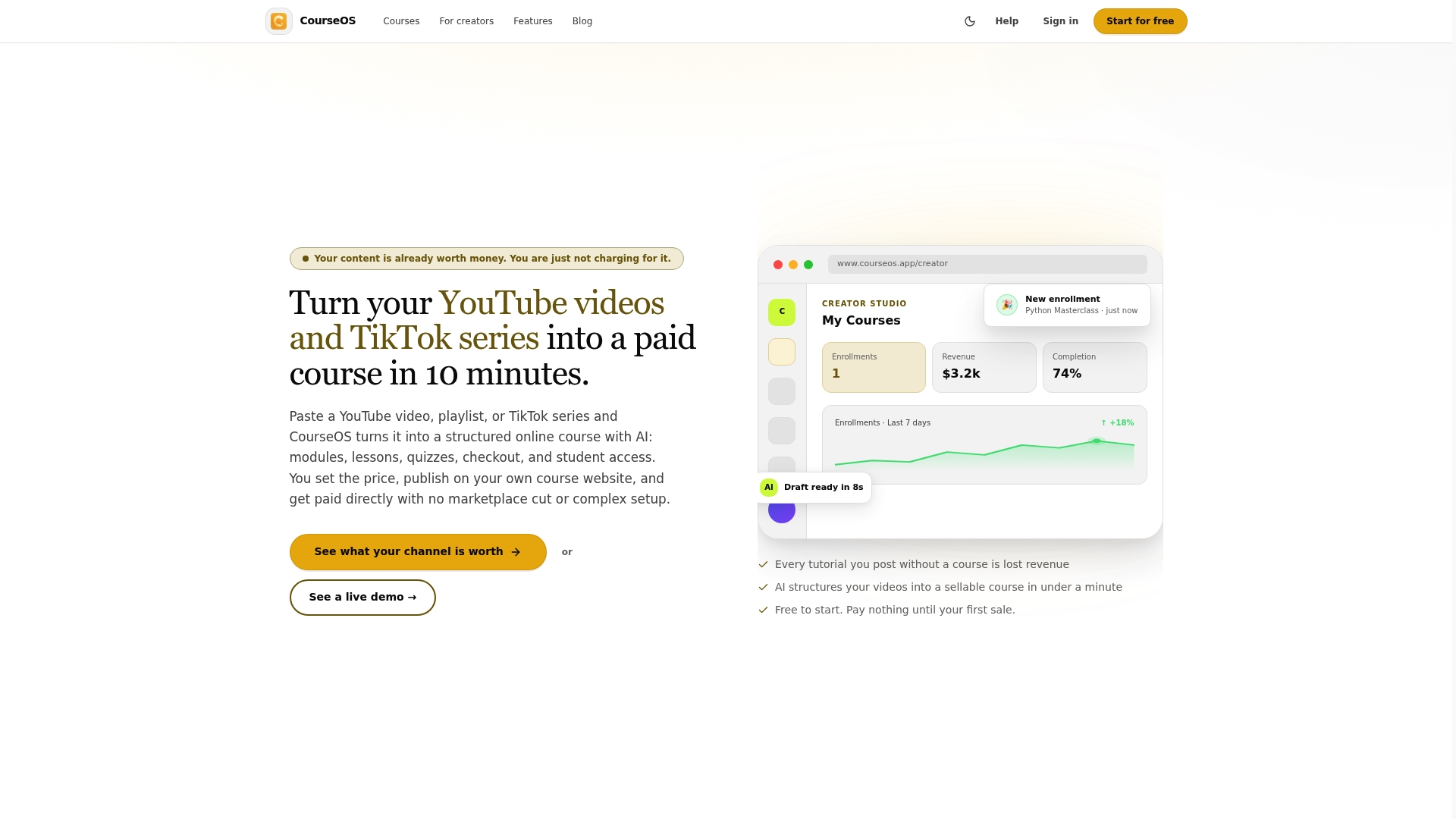
Task: Open the Courses nav item
Action: [401, 21]
